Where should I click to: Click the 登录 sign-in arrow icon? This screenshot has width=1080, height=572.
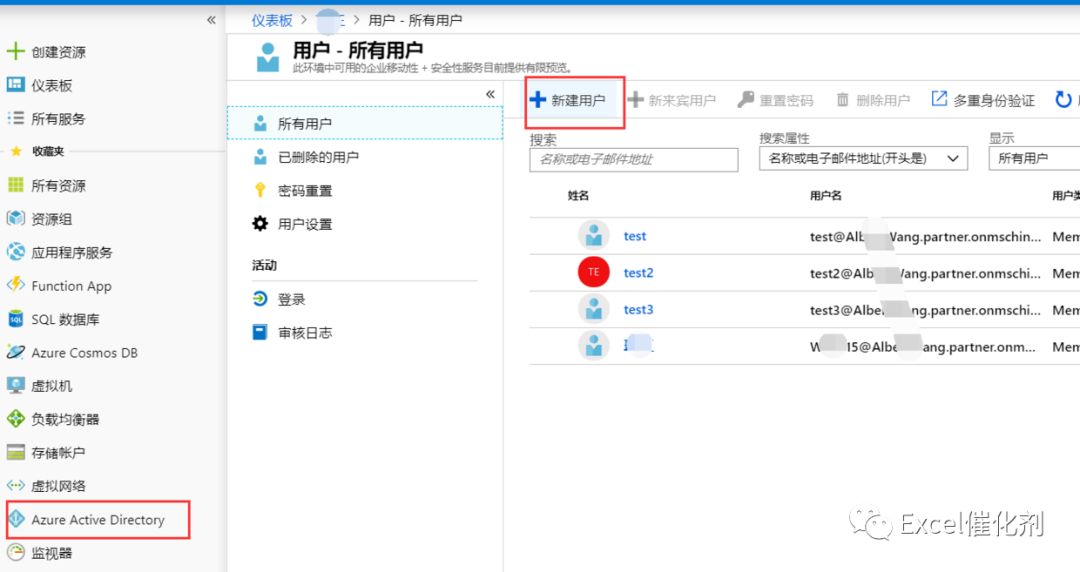click(x=260, y=298)
